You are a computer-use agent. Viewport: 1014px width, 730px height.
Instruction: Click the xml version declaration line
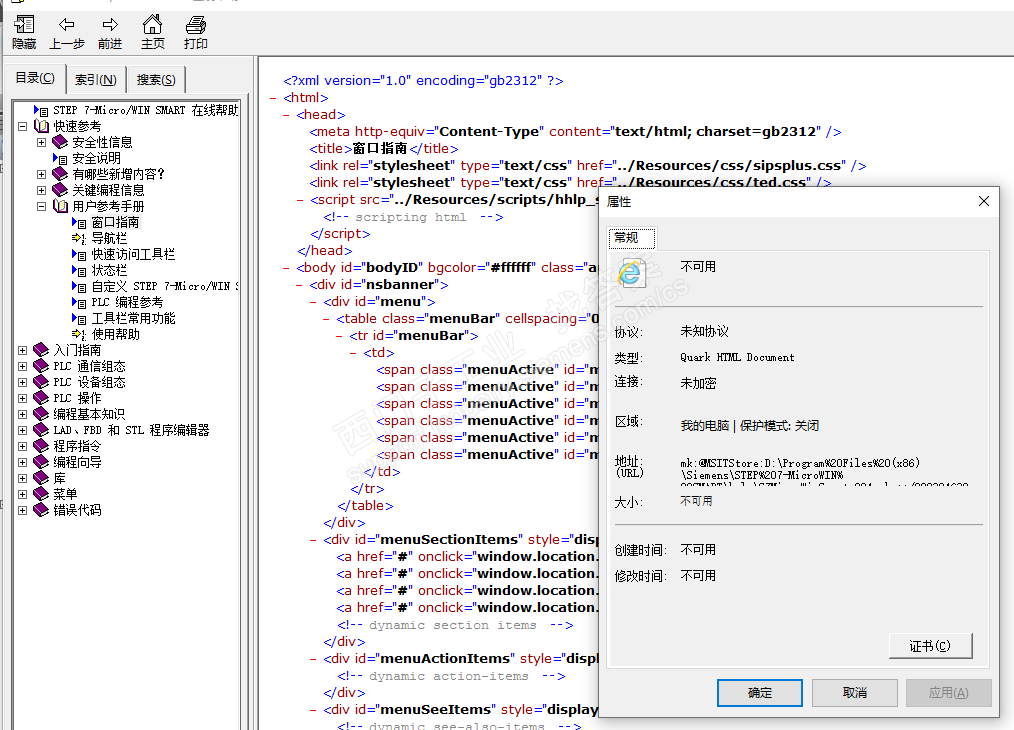point(423,81)
